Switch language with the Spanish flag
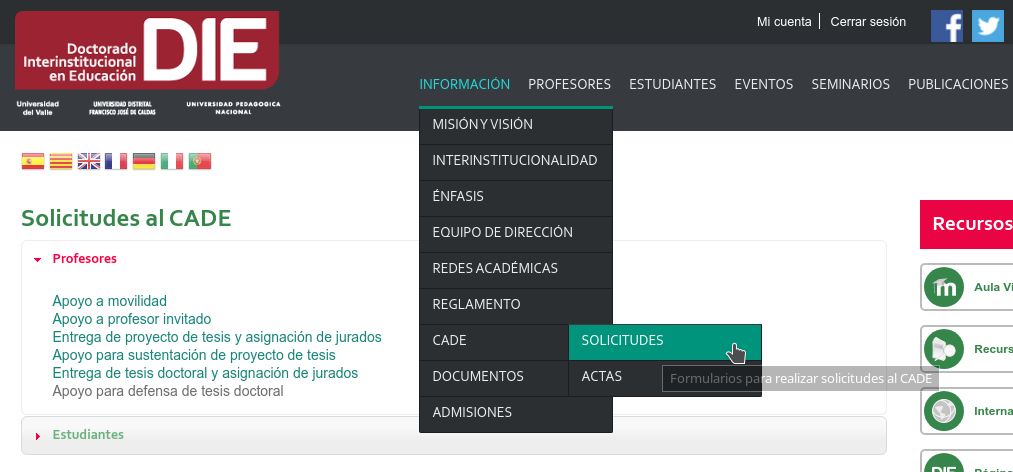 coord(33,161)
